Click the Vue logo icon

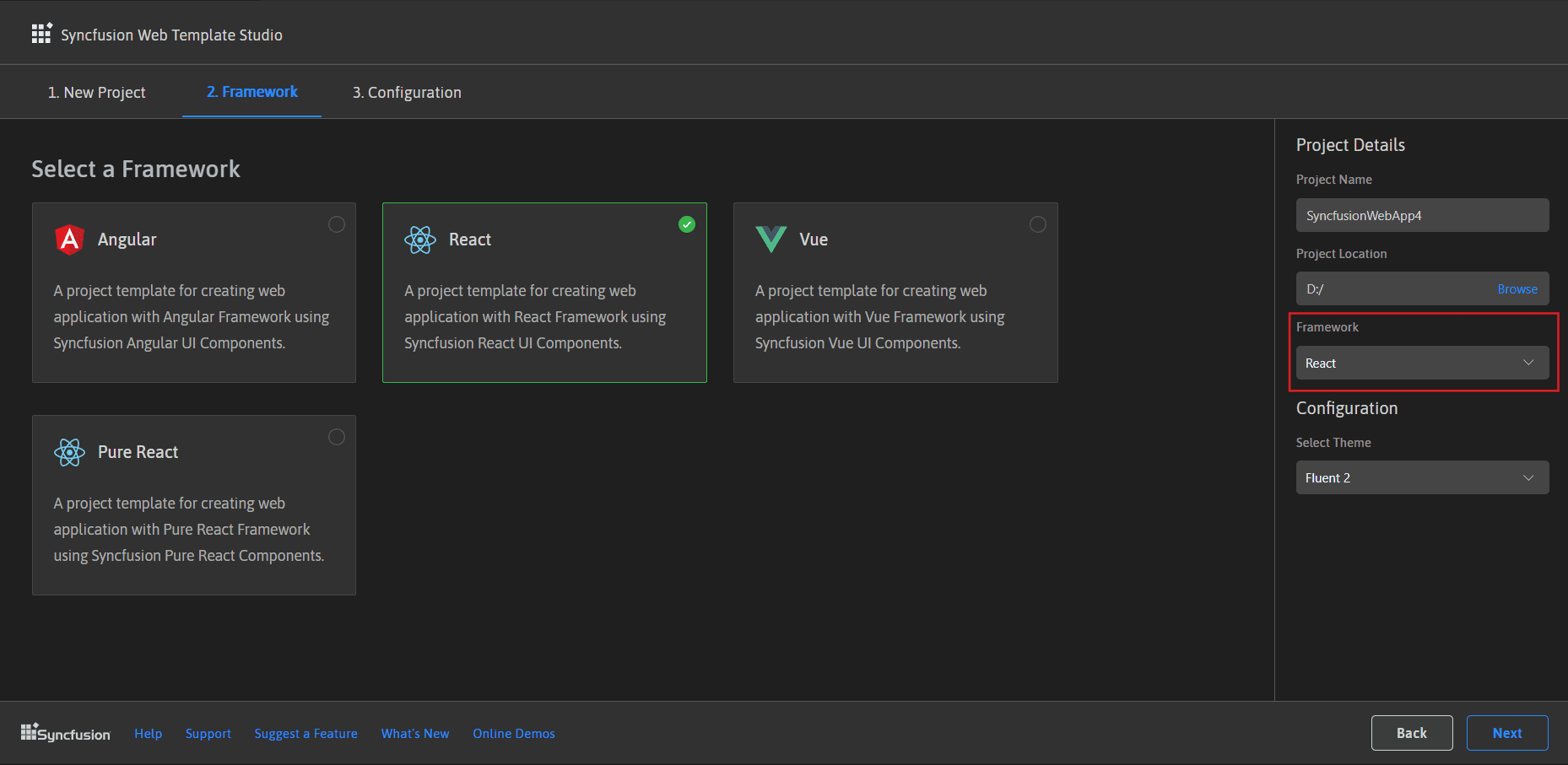point(770,240)
